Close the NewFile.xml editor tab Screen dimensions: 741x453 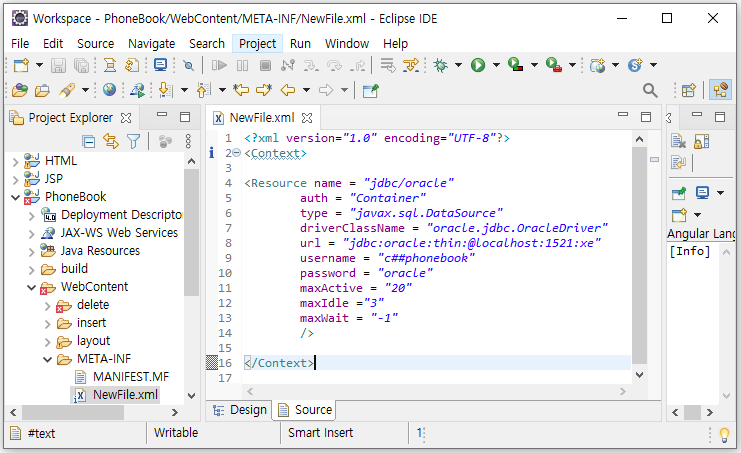(x=307, y=118)
